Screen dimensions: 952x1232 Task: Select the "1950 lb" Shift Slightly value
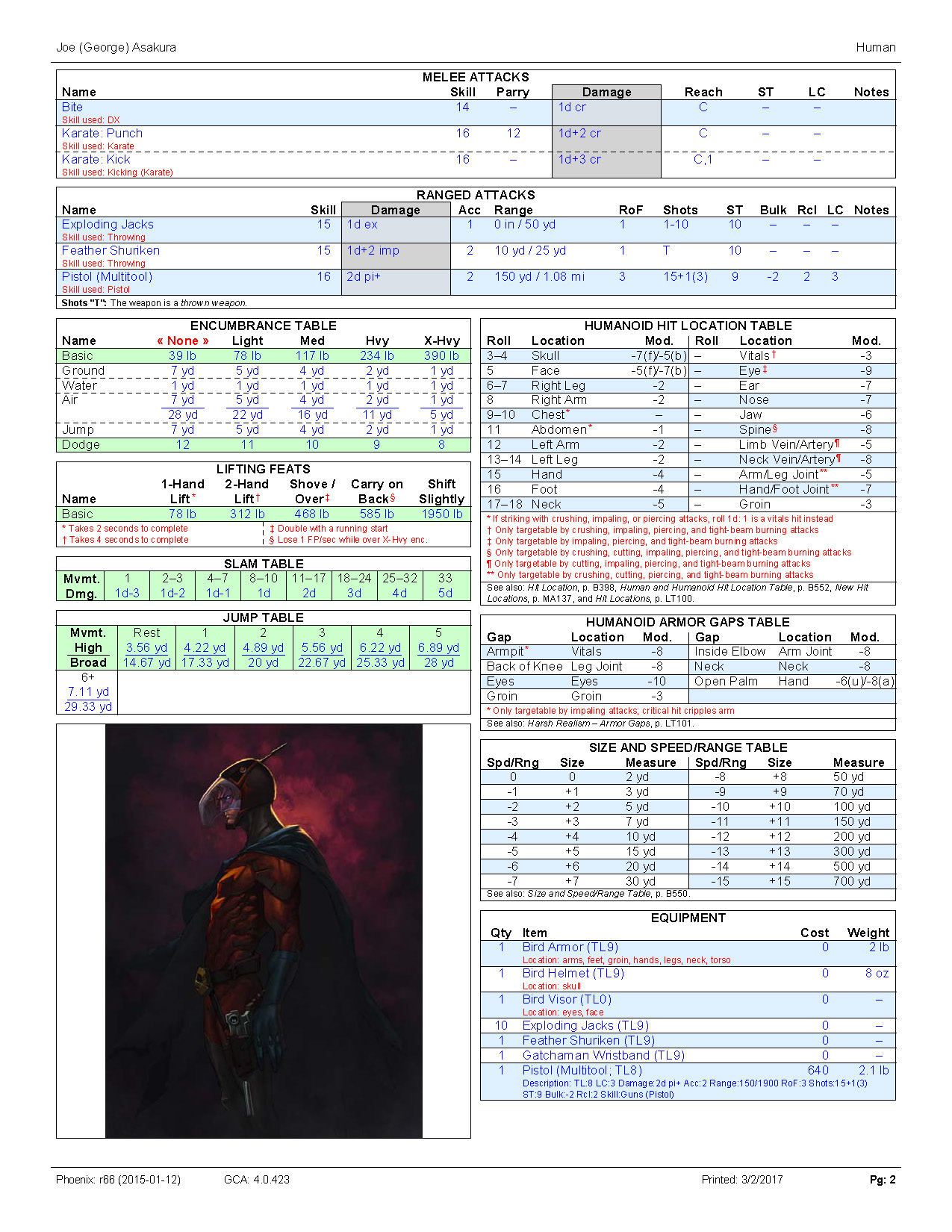(442, 514)
